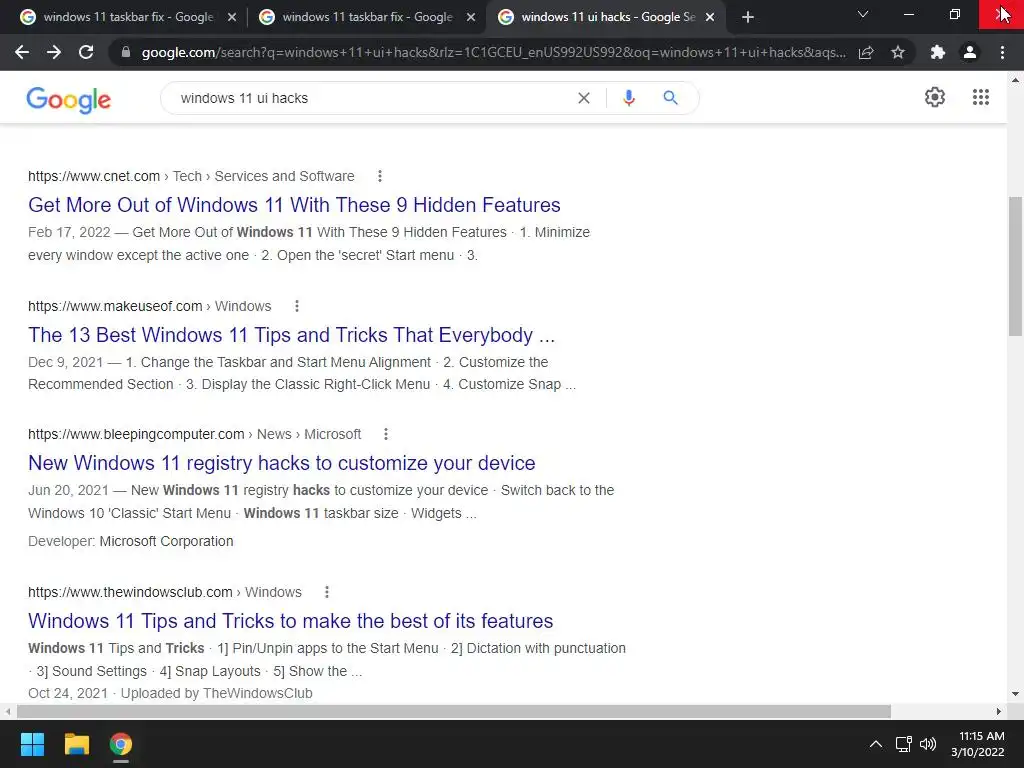Go back to the previous page

[22, 52]
